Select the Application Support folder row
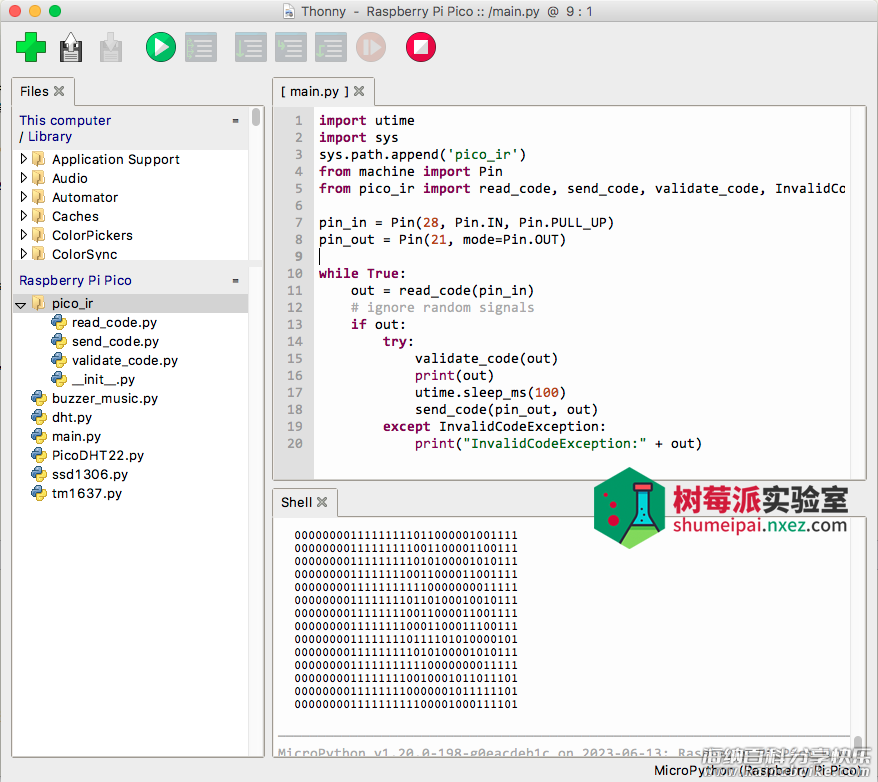The height and width of the screenshot is (782, 878). click(130, 160)
